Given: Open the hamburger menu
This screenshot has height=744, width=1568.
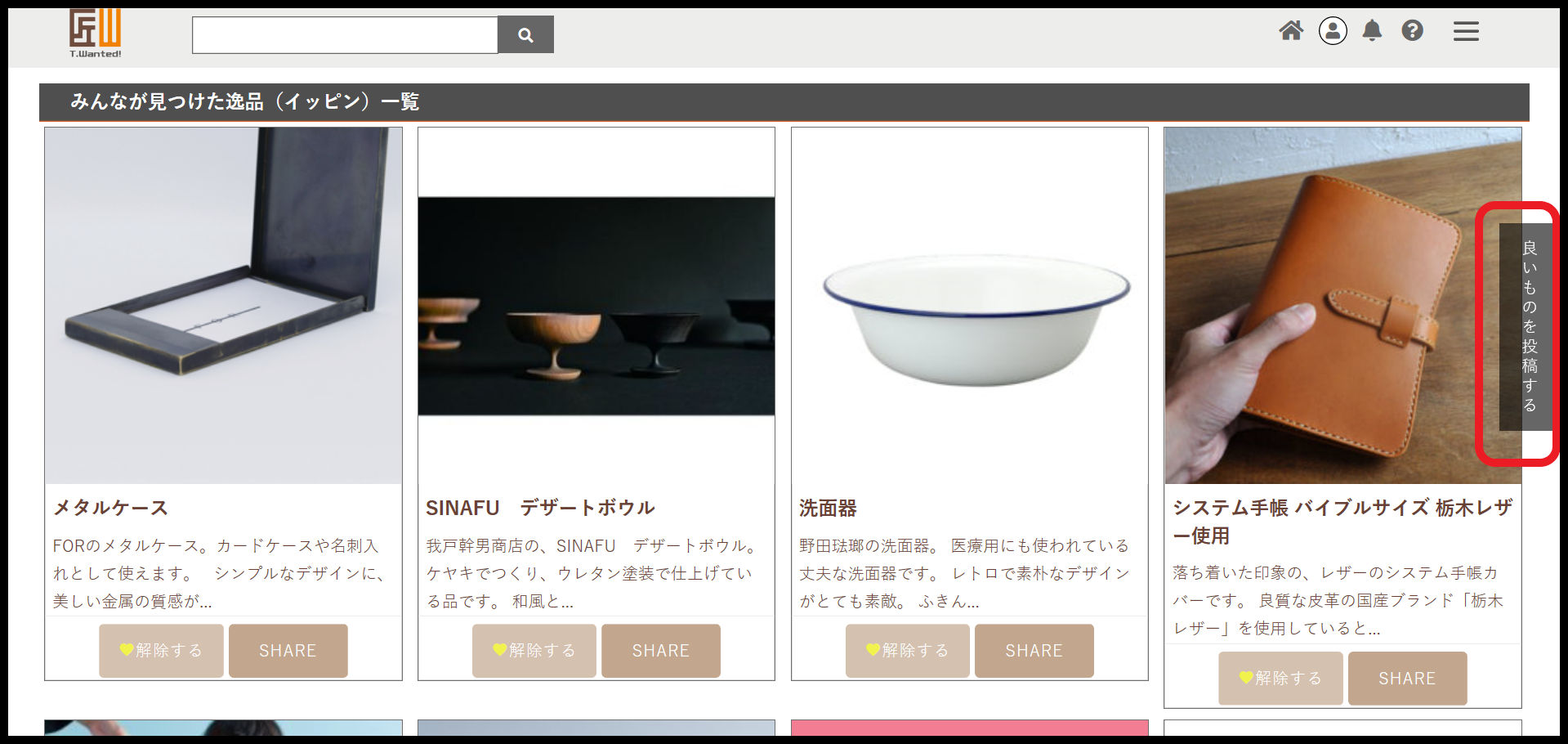Looking at the screenshot, I should 1466,31.
